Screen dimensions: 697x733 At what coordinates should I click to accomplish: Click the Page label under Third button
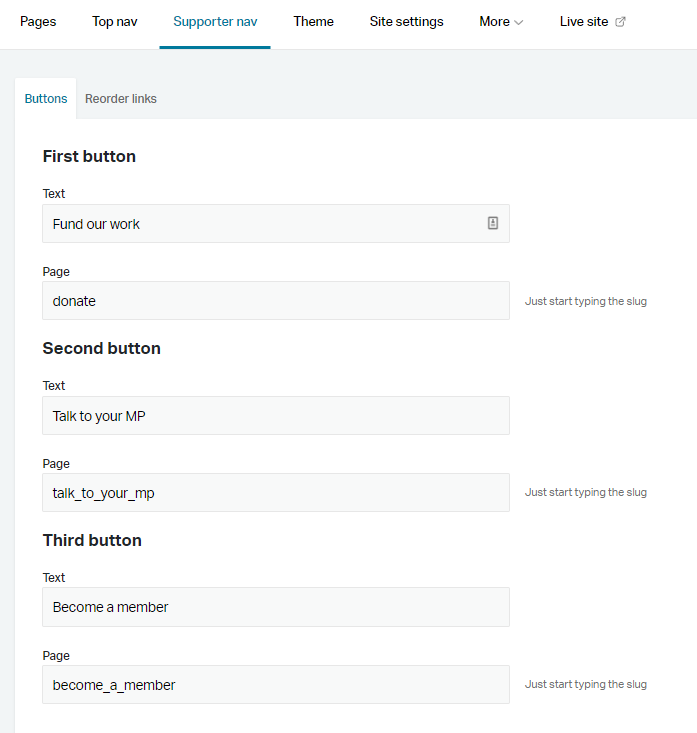coord(56,656)
